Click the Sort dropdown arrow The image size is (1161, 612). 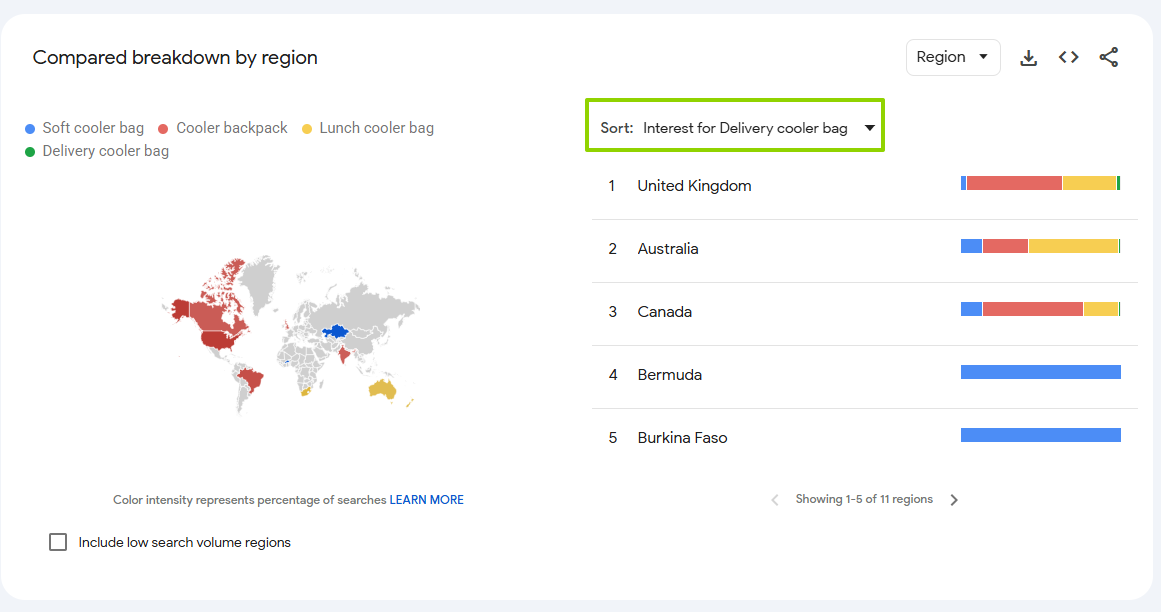tap(869, 128)
